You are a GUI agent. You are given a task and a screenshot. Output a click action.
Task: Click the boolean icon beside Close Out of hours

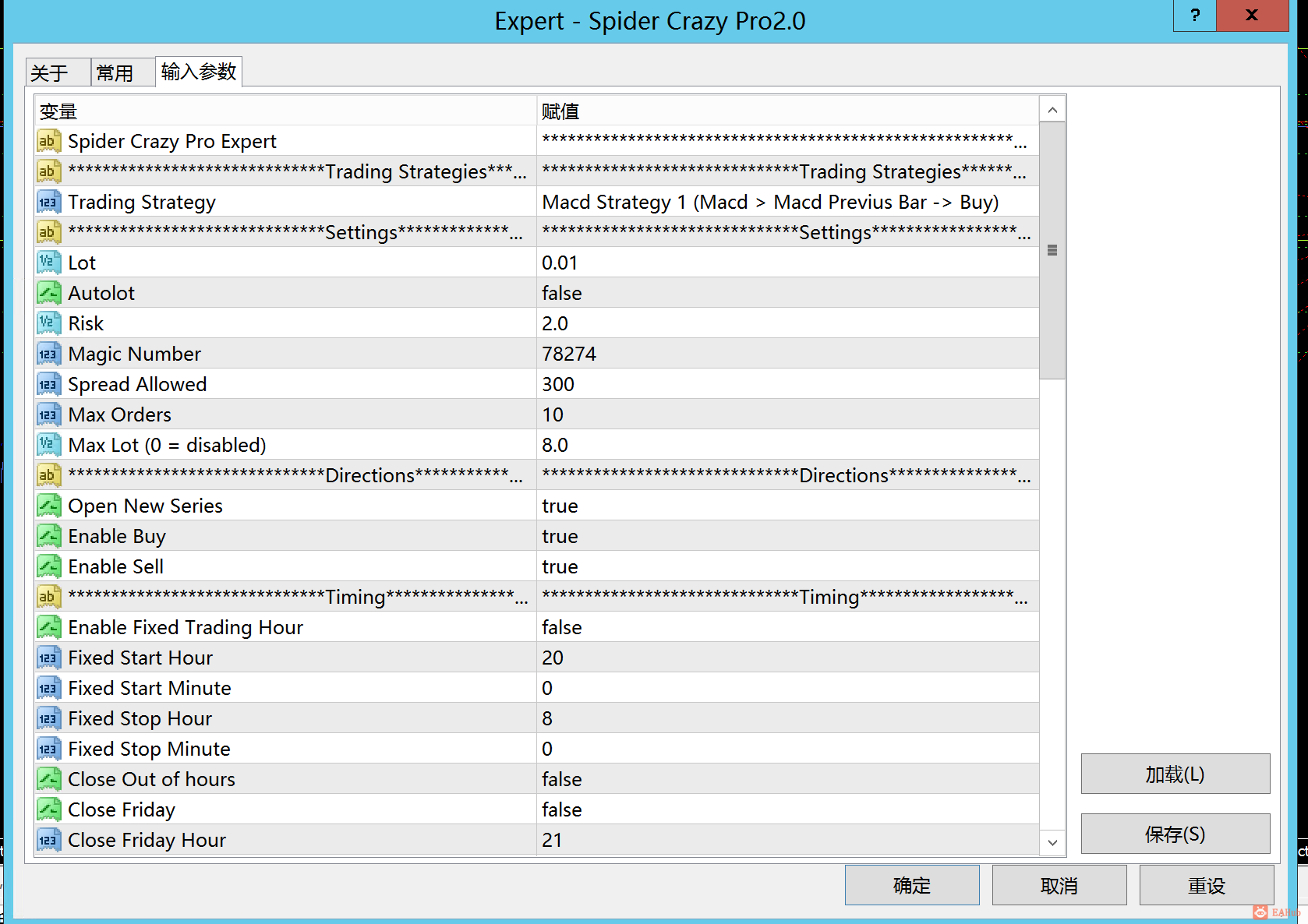[x=48, y=779]
